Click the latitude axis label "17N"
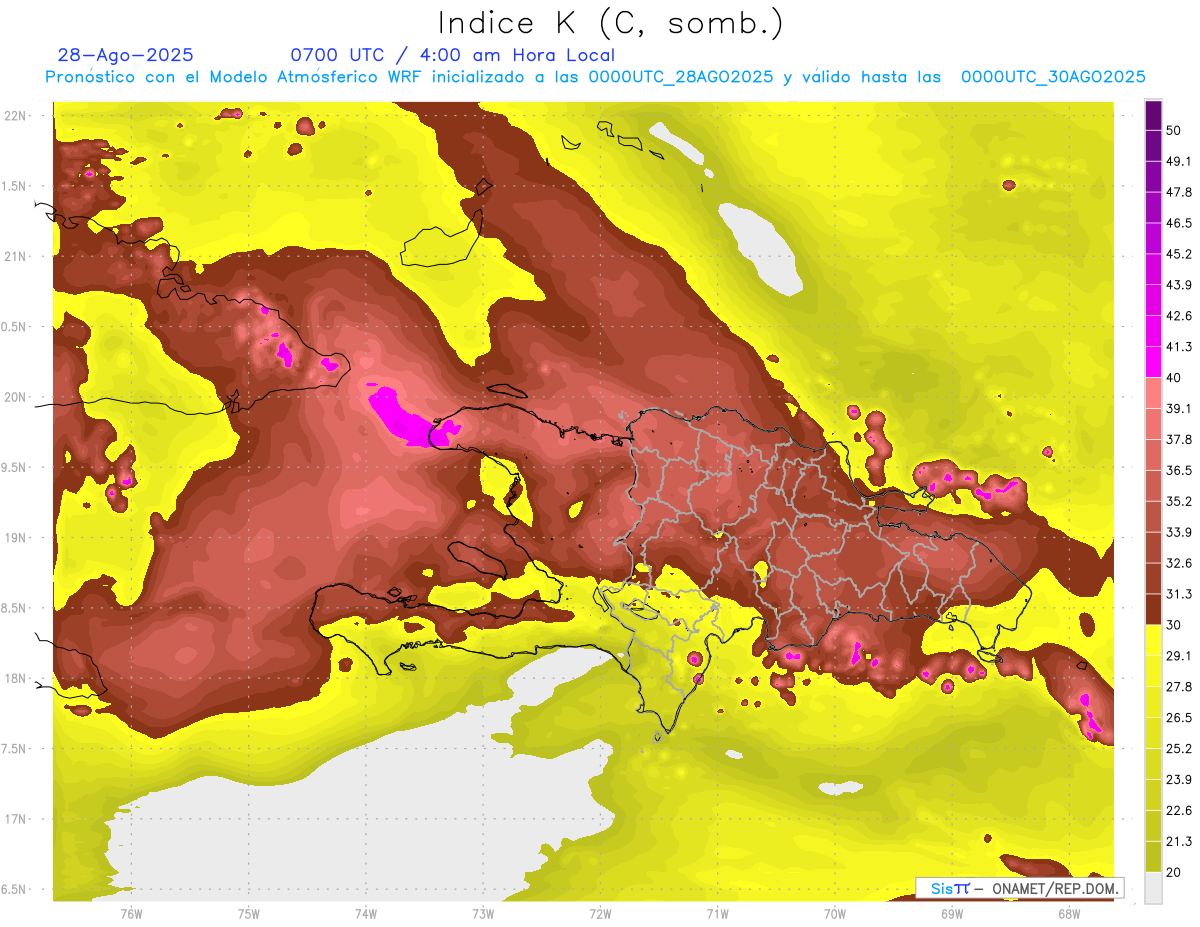This screenshot has height=927, width=1200. [x=16, y=819]
